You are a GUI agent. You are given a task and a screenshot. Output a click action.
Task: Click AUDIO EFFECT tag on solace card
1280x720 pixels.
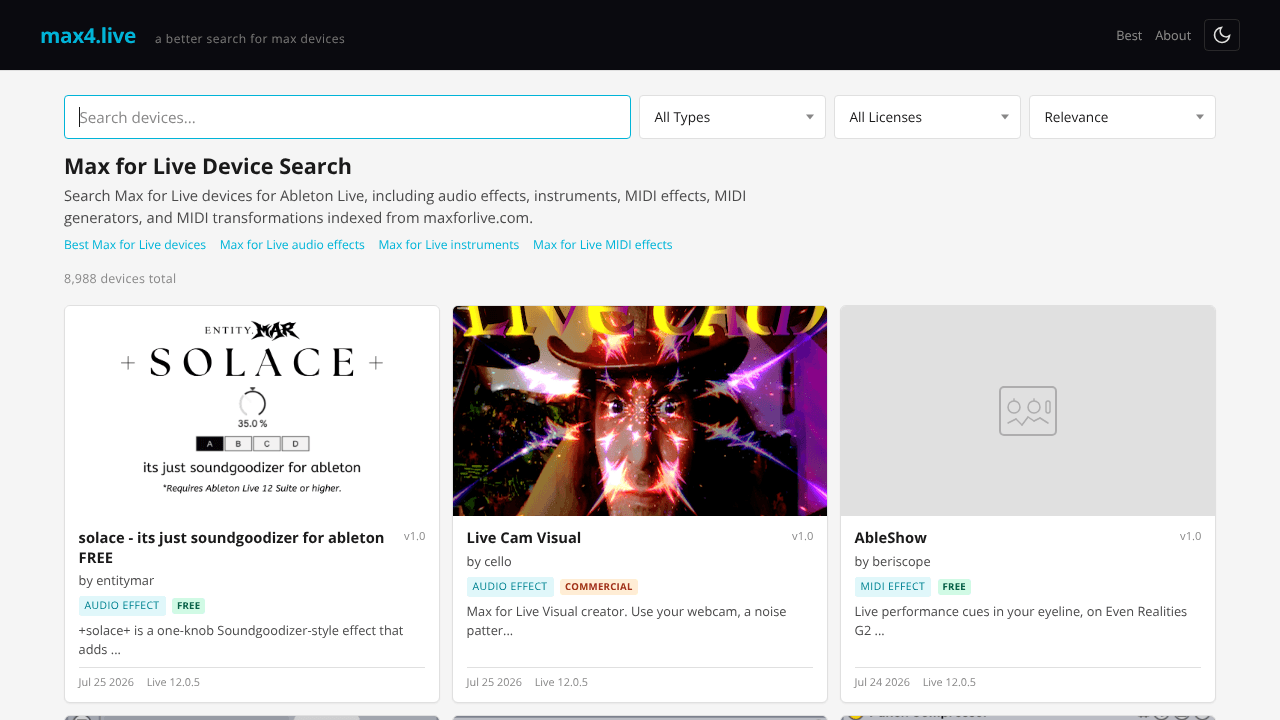point(122,606)
